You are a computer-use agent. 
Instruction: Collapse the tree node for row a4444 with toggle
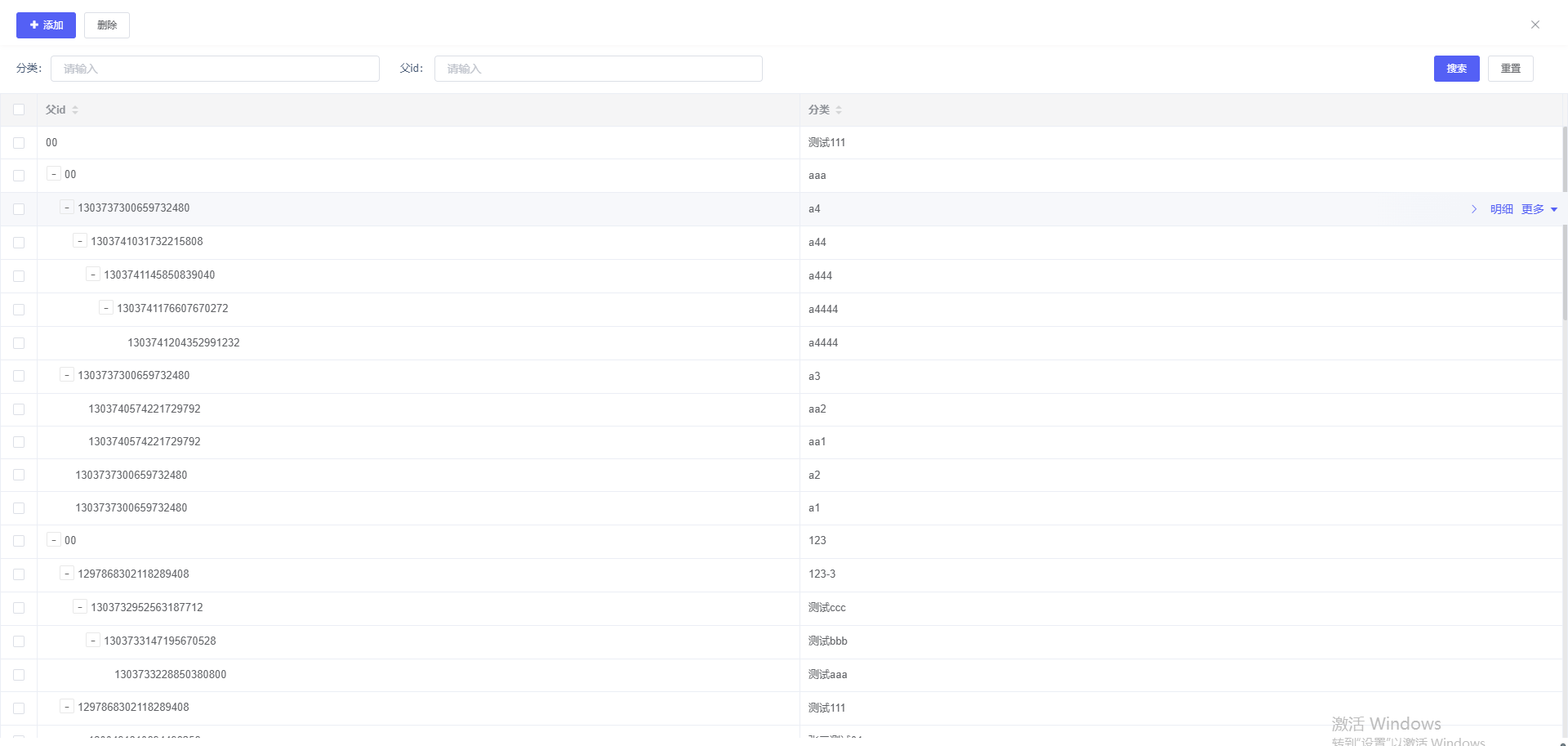click(106, 308)
